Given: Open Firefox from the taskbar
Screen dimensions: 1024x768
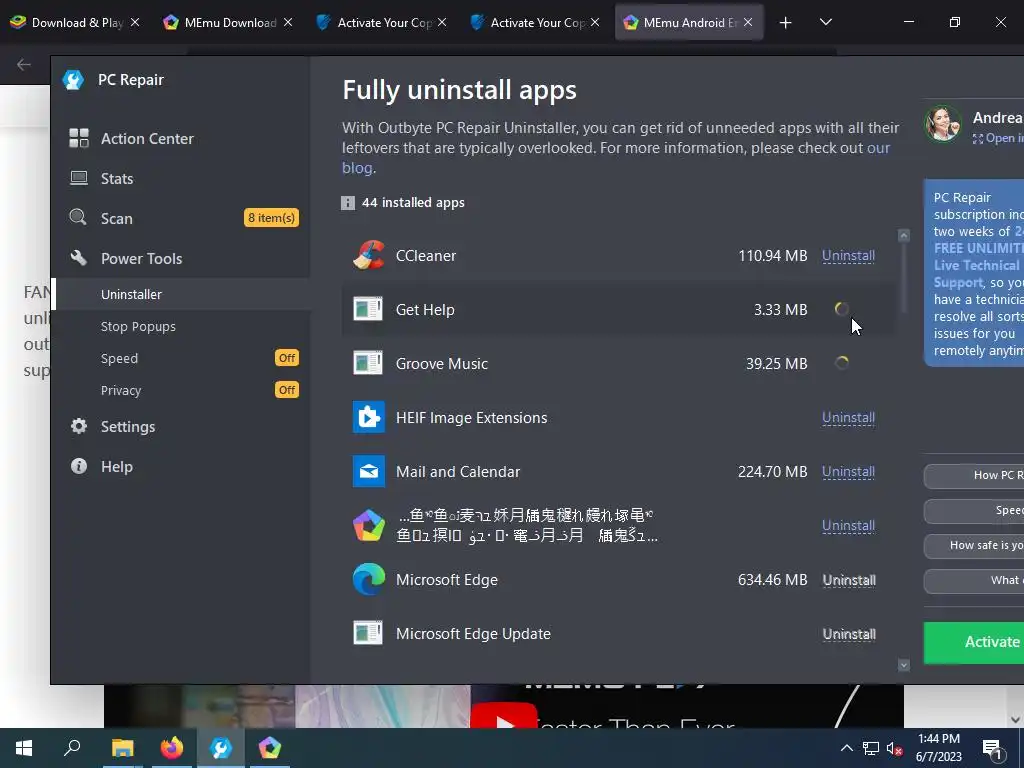Looking at the screenshot, I should pyautogui.click(x=172, y=748).
